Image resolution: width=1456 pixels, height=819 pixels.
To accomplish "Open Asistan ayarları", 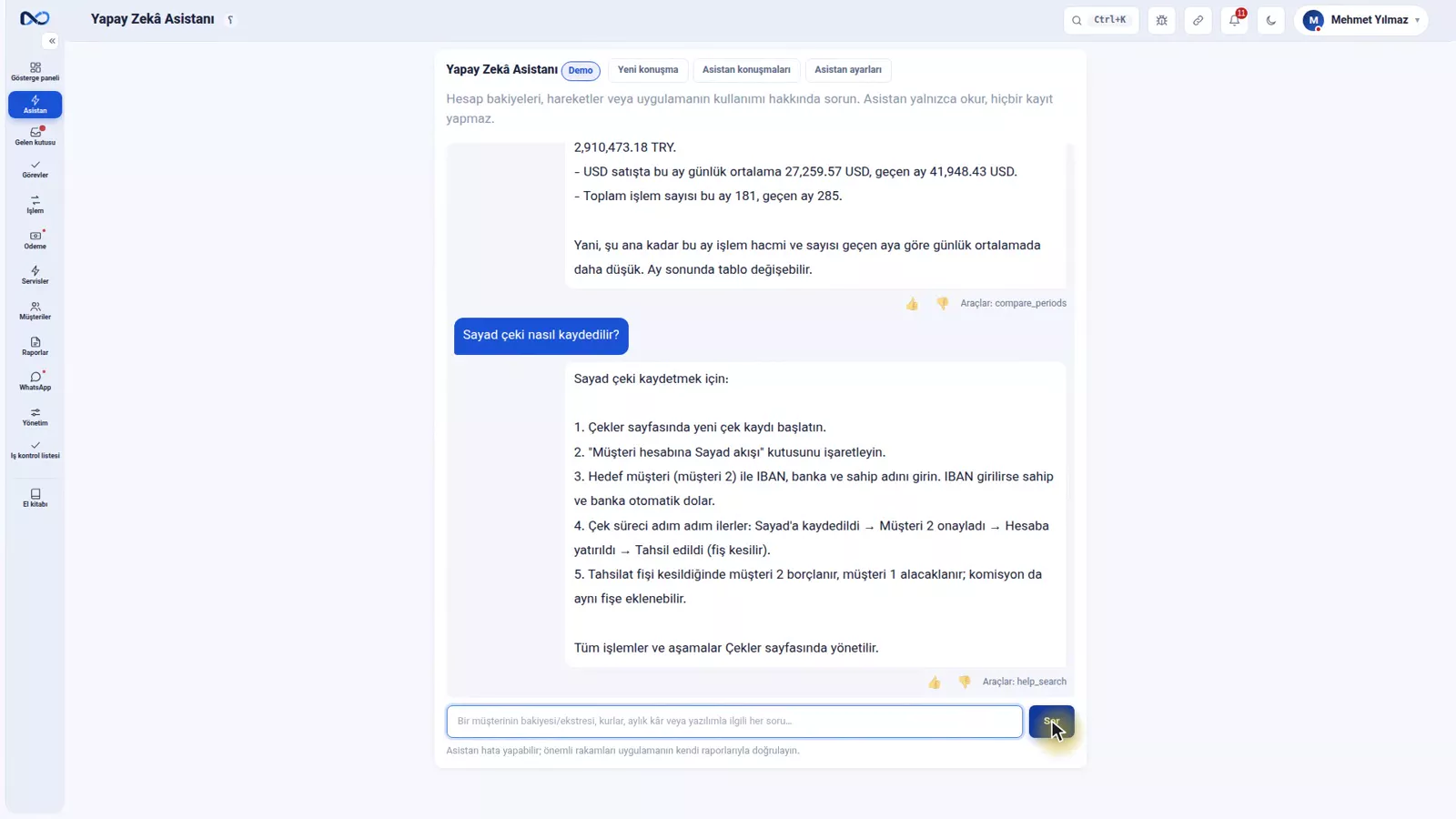I will point(848,70).
